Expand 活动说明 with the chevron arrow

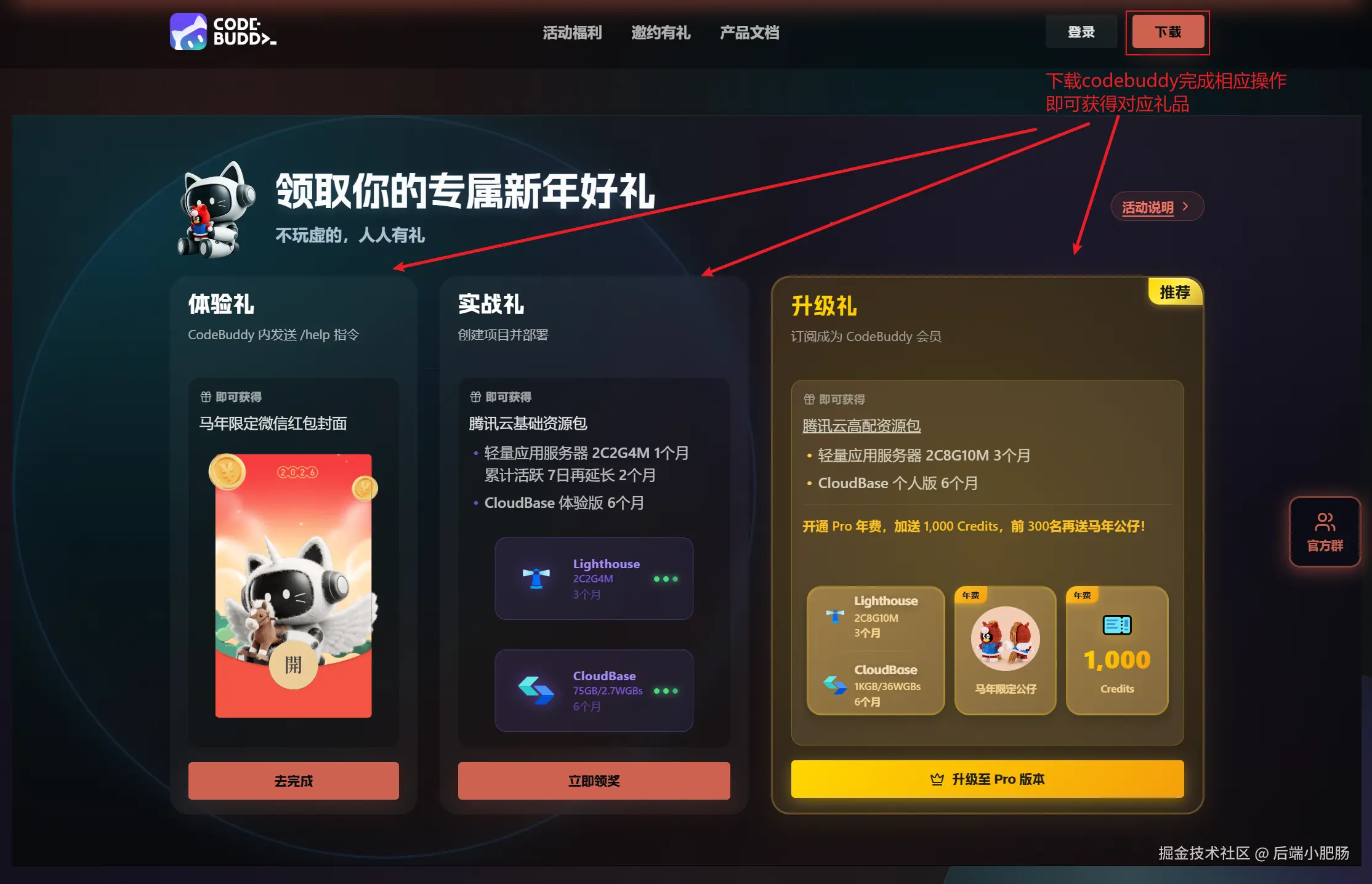click(x=1185, y=207)
